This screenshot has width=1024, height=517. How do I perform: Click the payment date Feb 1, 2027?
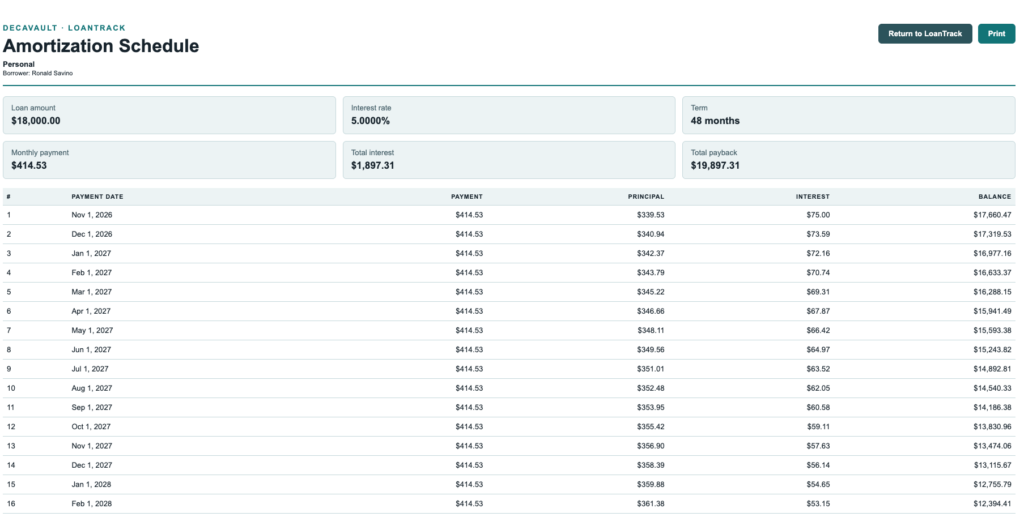(91, 272)
